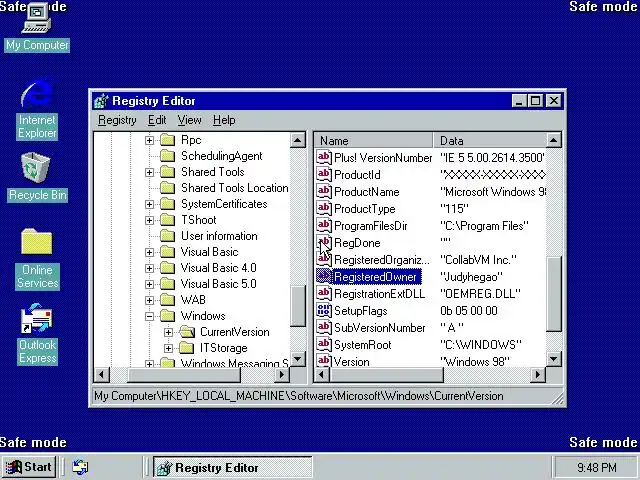Expand the Rpc key
The height and width of the screenshot is (480, 640).
tap(149, 140)
